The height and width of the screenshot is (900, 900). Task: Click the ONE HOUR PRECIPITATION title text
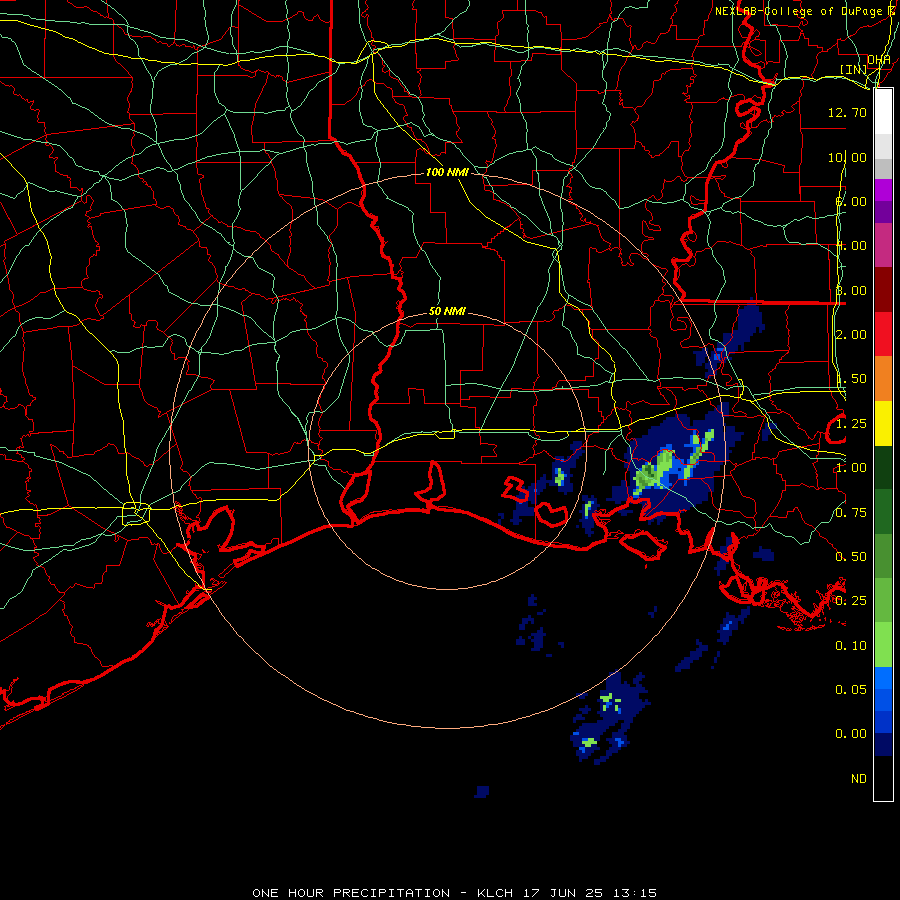(x=351, y=893)
